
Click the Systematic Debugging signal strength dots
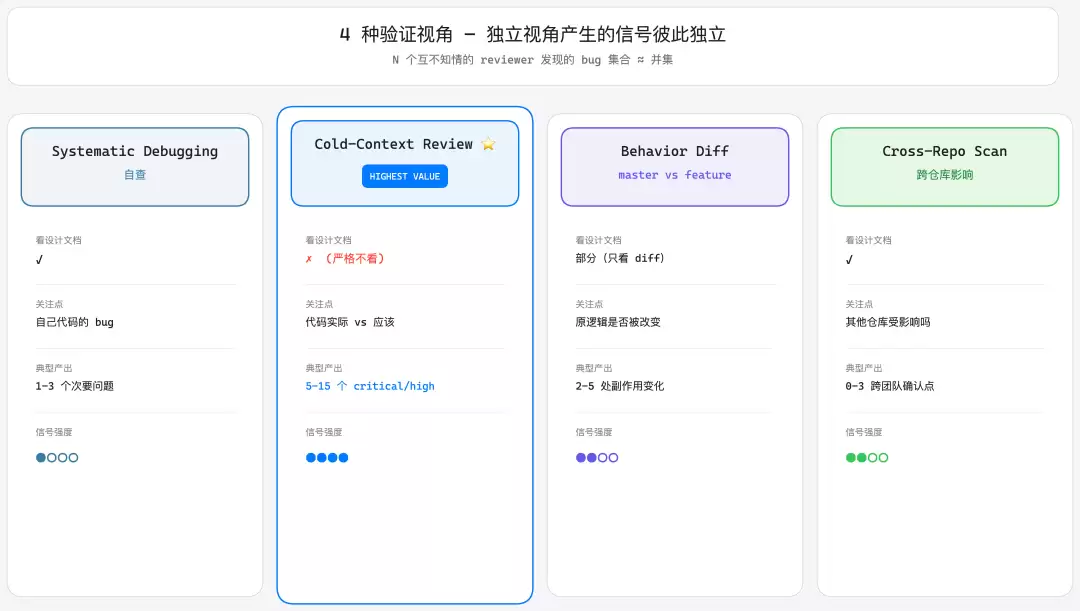click(x=57, y=457)
